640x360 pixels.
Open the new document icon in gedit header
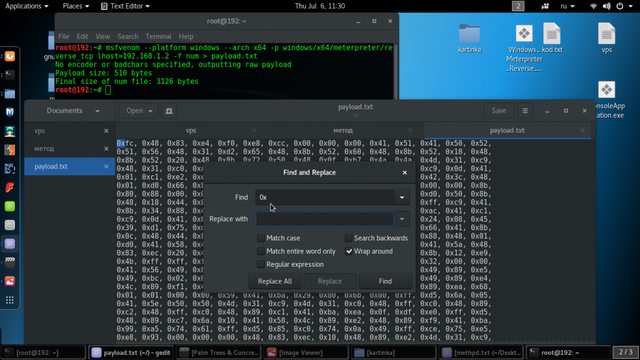[x=169, y=111]
